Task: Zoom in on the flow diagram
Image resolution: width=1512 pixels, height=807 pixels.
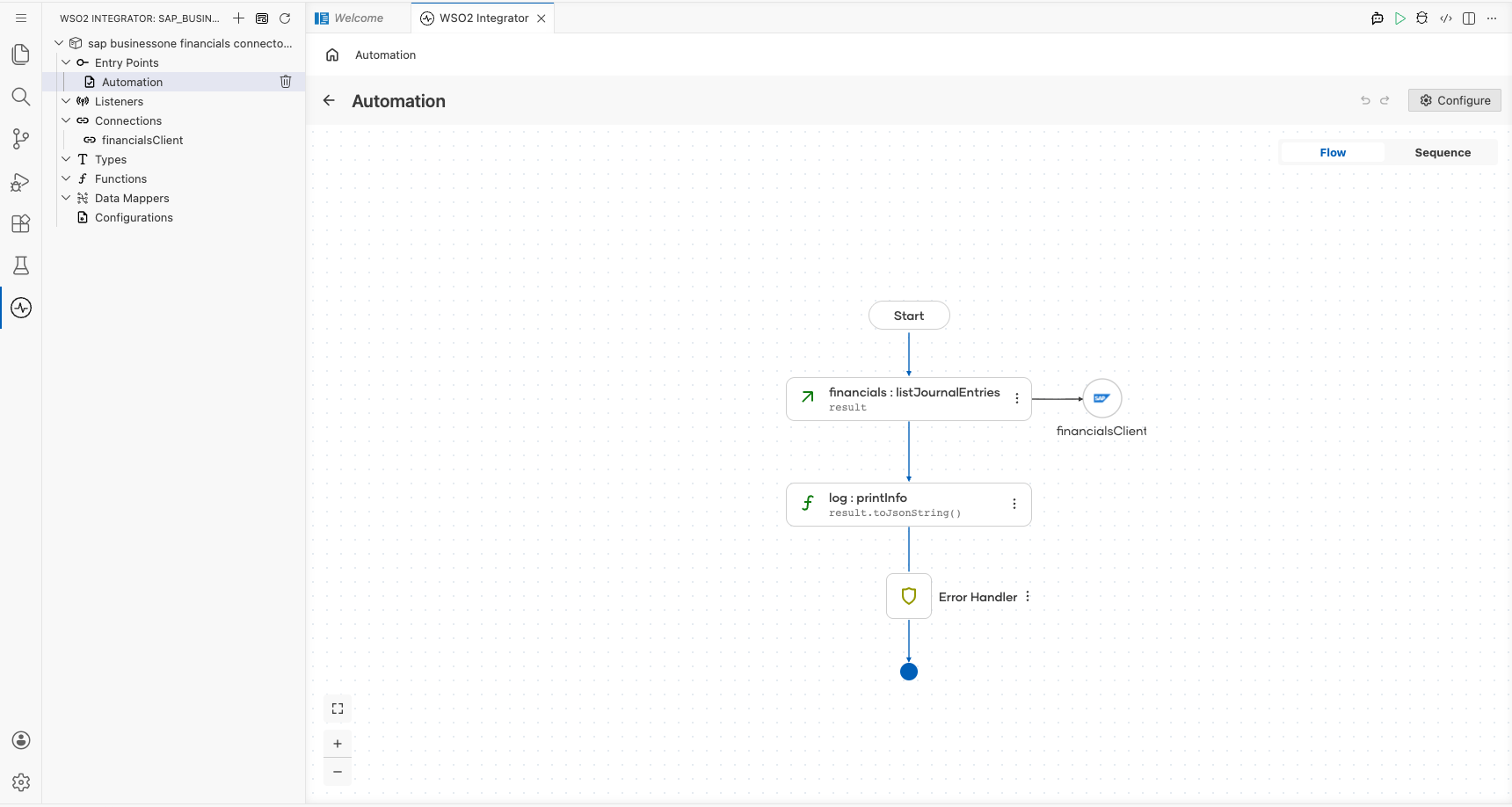Action: point(338,744)
